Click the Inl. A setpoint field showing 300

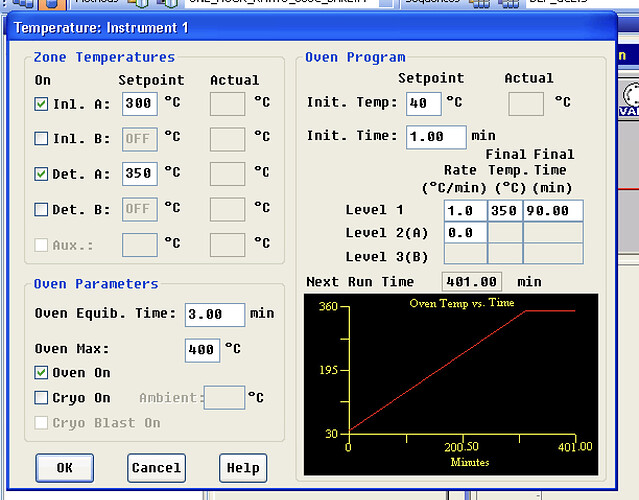[140, 104]
